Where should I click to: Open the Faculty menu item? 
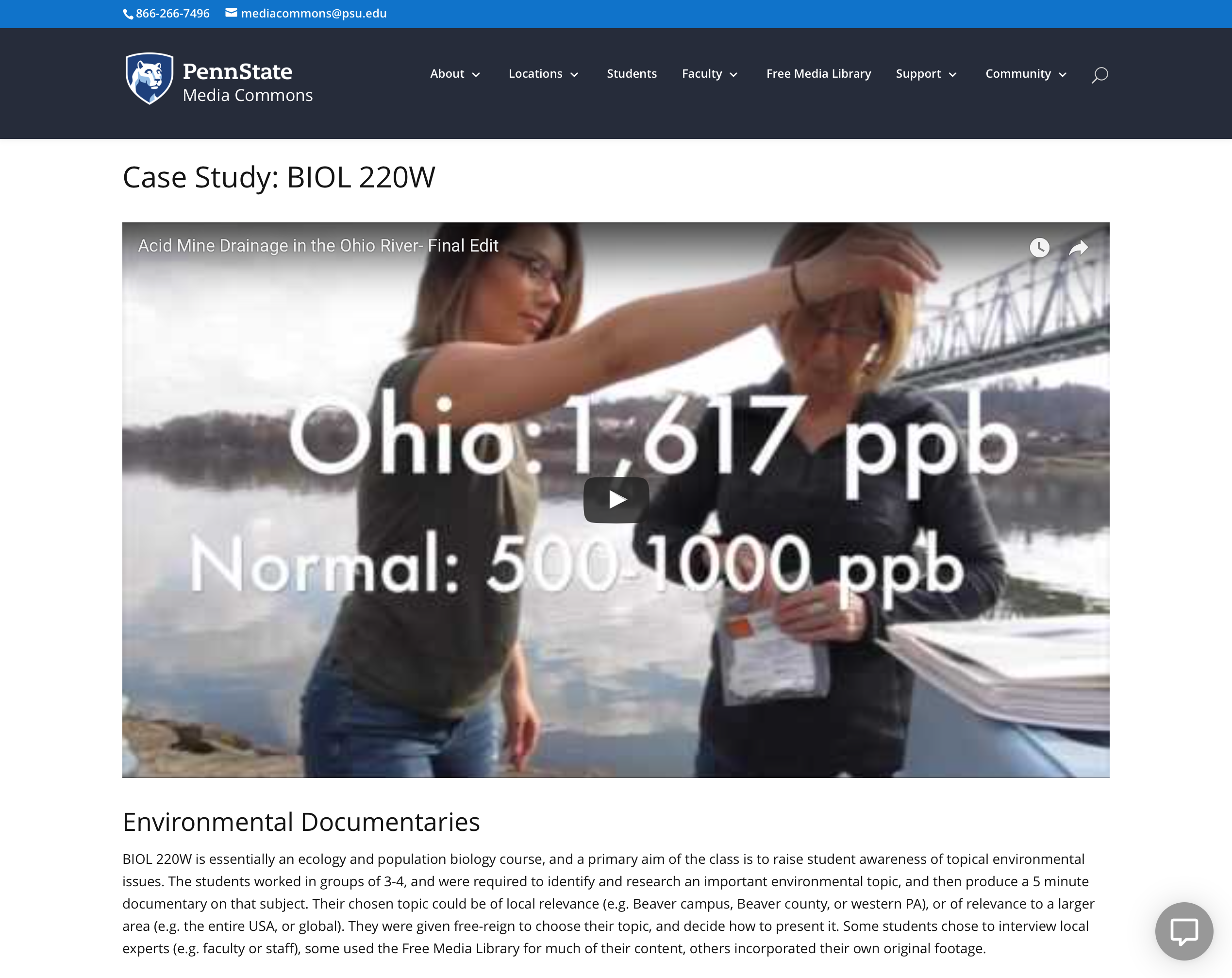click(x=702, y=74)
